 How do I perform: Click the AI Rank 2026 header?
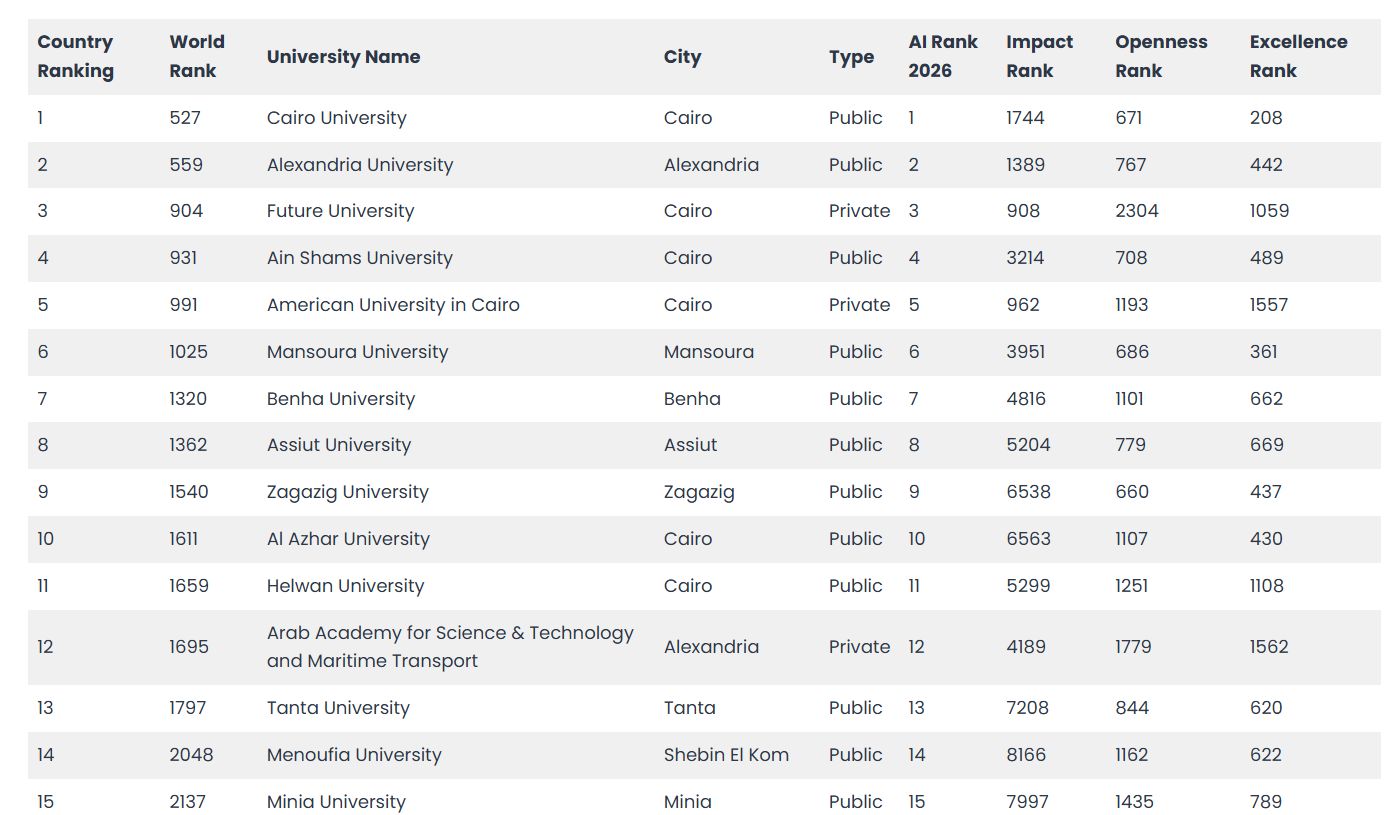tap(943, 56)
